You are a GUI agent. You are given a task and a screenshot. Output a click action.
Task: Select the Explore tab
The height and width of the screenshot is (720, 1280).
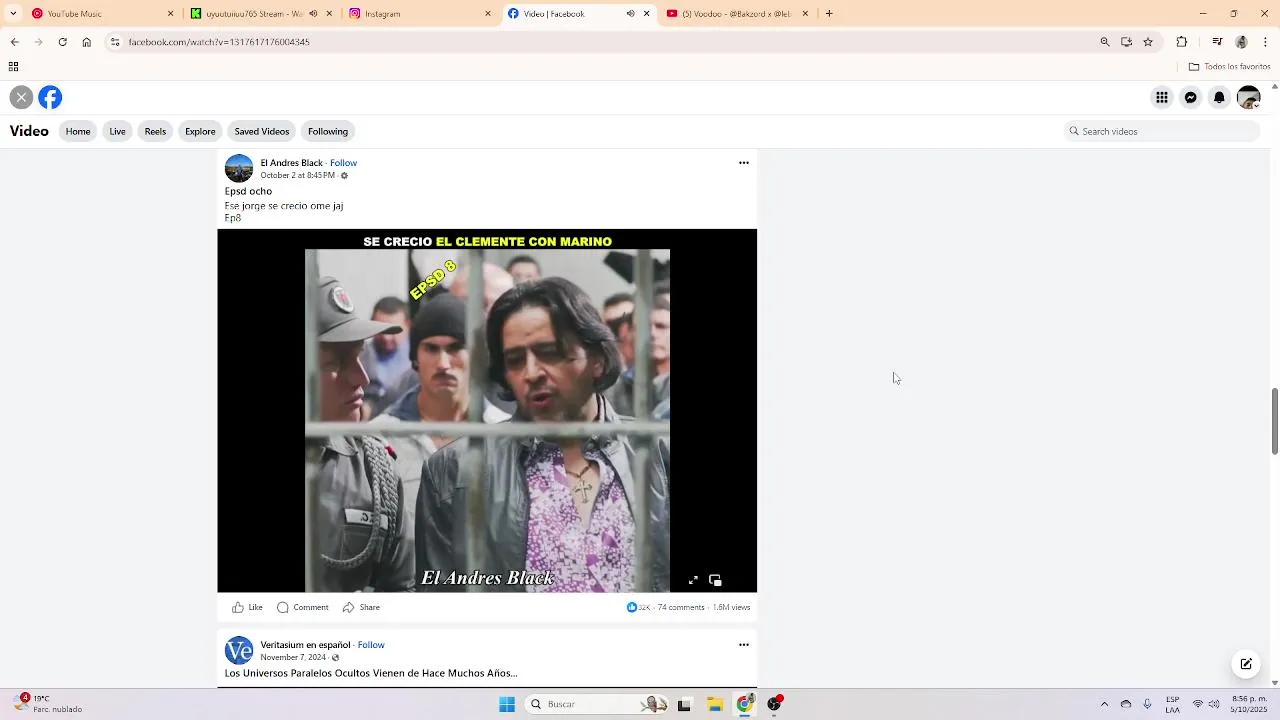click(200, 131)
